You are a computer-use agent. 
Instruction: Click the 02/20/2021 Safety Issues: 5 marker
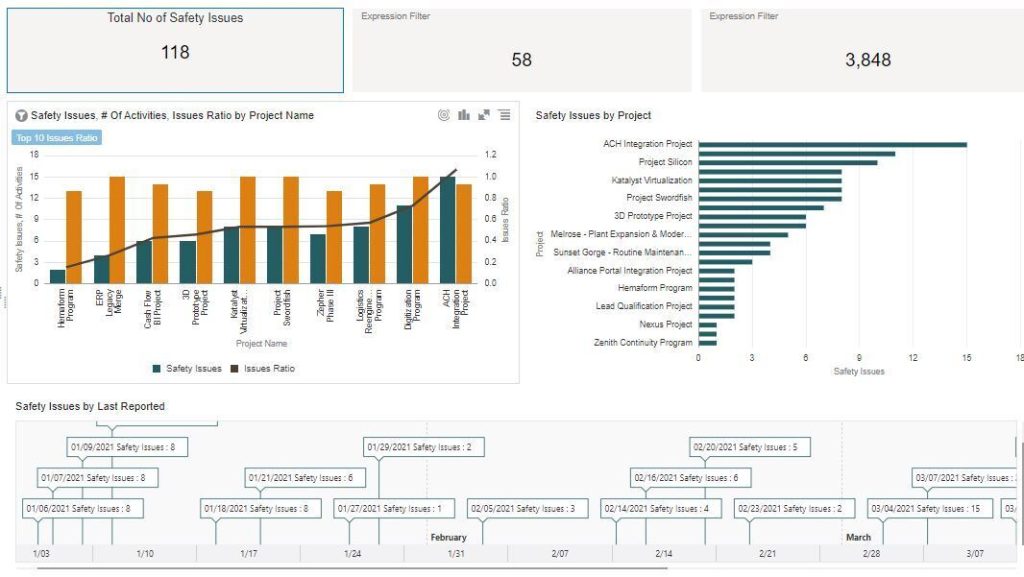coord(750,447)
